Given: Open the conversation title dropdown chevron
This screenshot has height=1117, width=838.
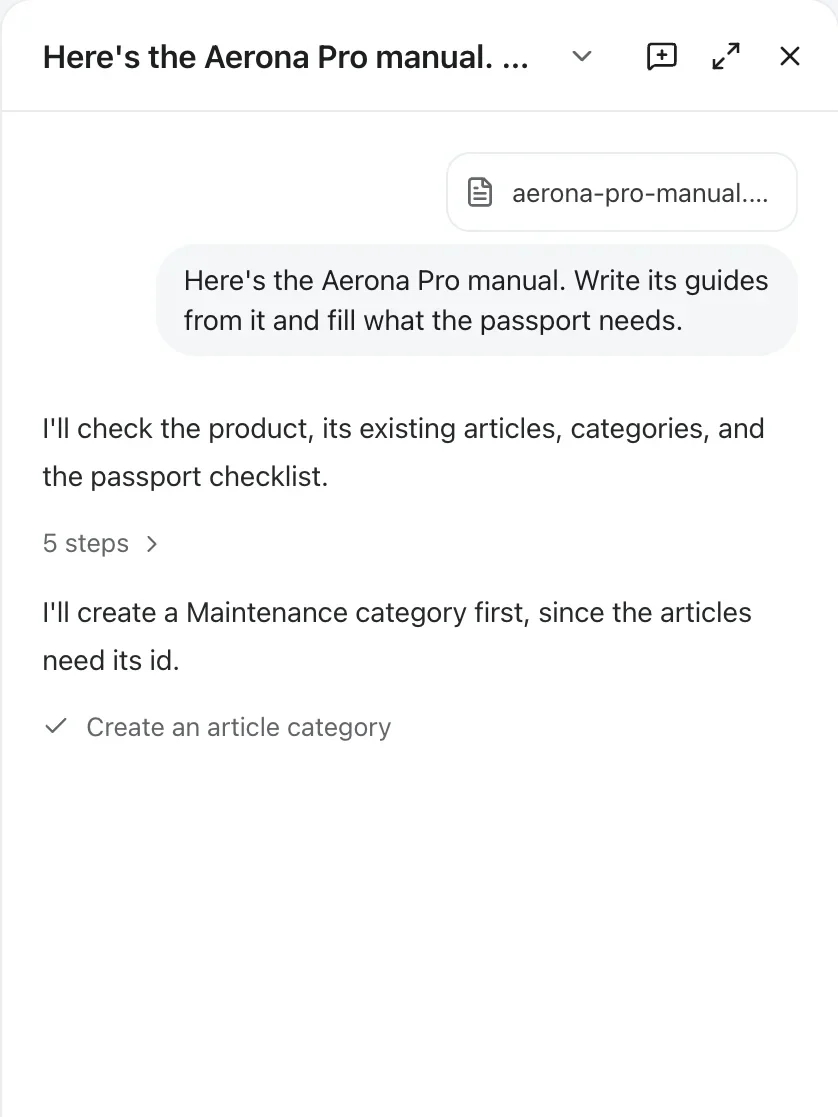Looking at the screenshot, I should [582, 56].
